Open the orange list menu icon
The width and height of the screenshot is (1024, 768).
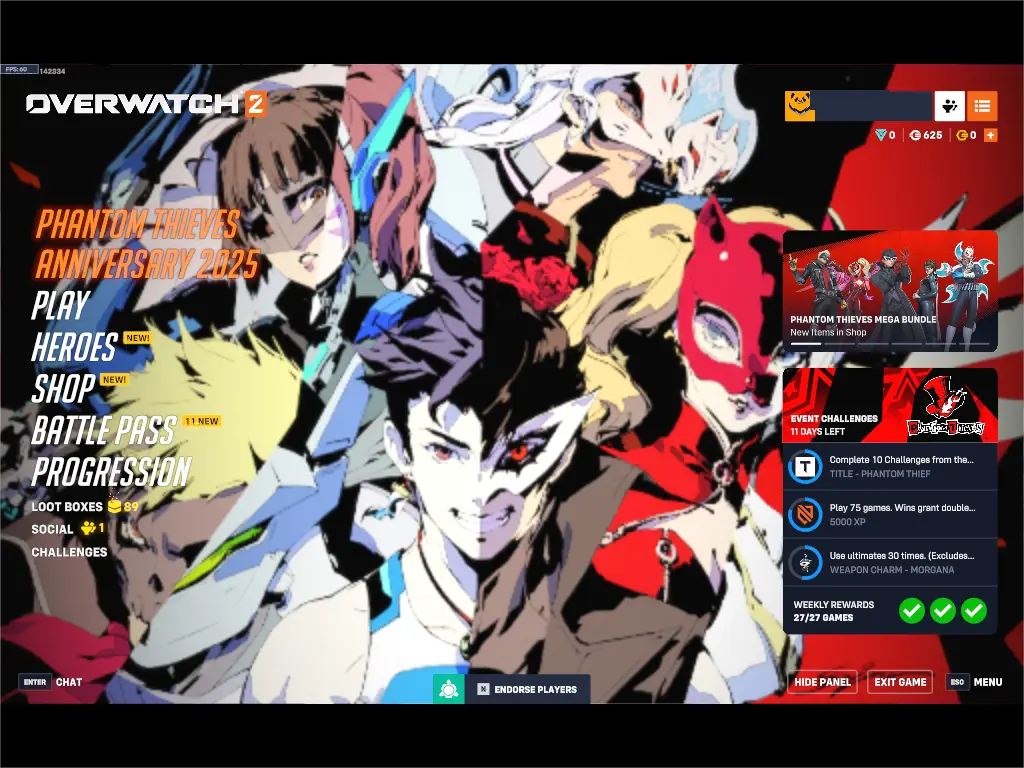click(982, 106)
